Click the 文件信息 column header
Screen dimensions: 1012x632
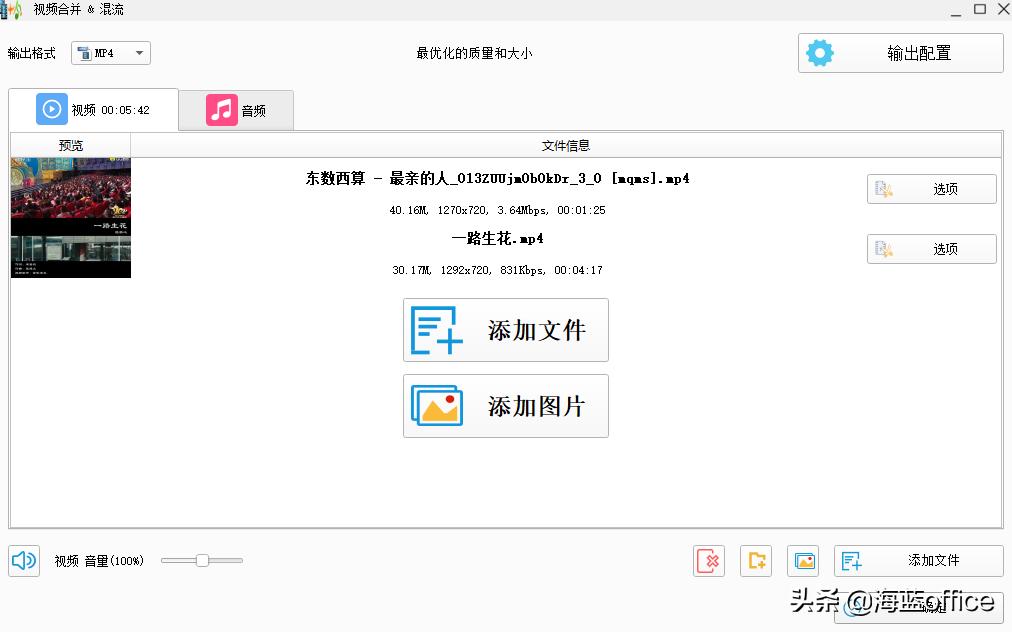click(x=566, y=145)
